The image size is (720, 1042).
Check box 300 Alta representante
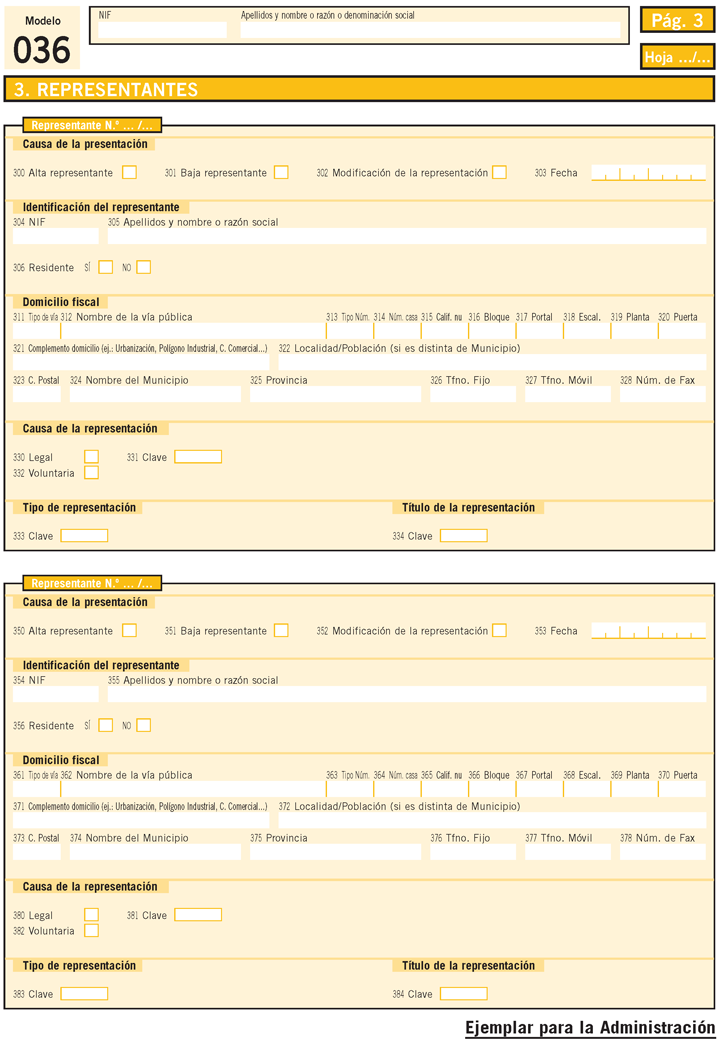click(x=130, y=172)
